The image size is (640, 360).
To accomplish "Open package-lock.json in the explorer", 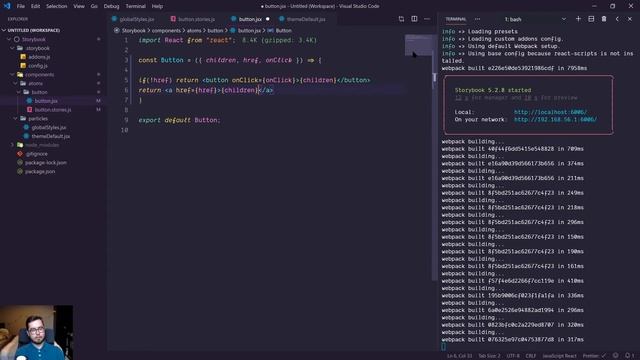I will click(x=46, y=162).
